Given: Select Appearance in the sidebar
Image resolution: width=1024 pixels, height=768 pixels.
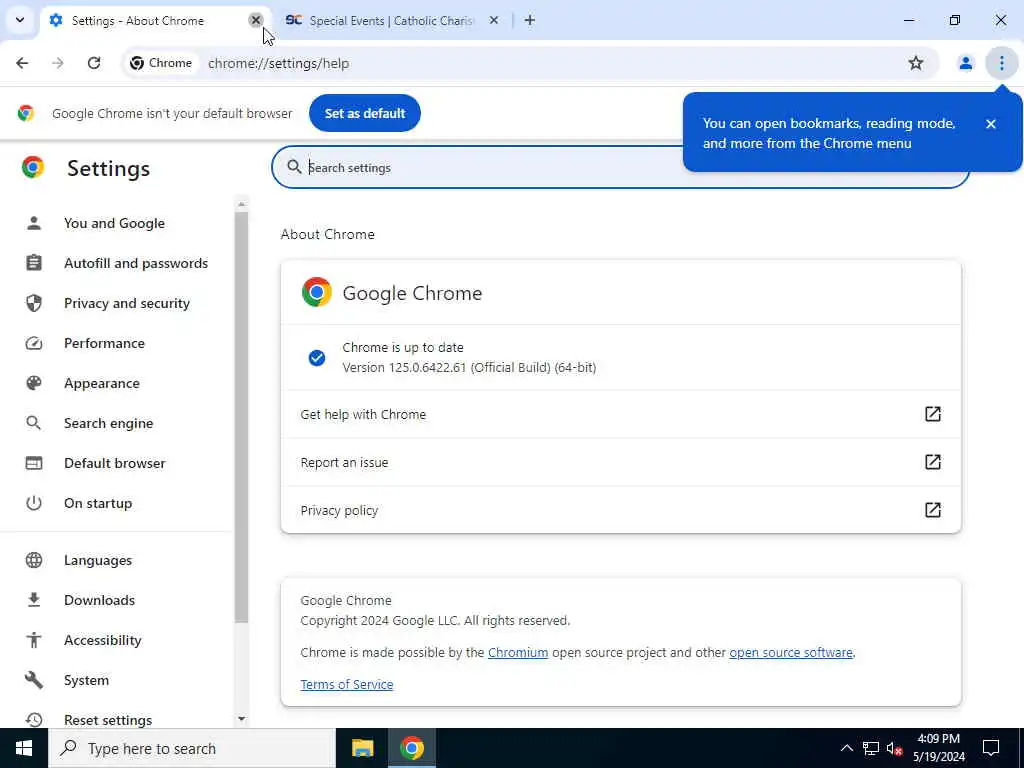Looking at the screenshot, I should pyautogui.click(x=102, y=383).
